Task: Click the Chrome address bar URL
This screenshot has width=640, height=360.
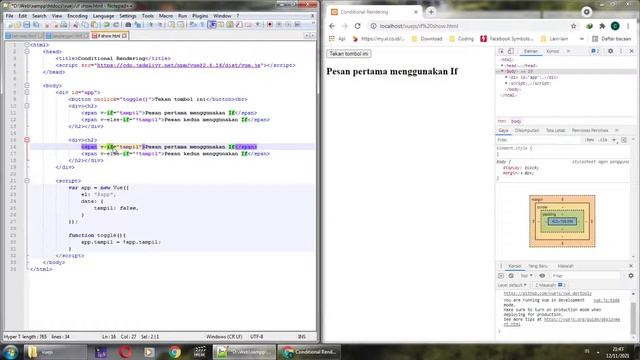Action: (419, 26)
